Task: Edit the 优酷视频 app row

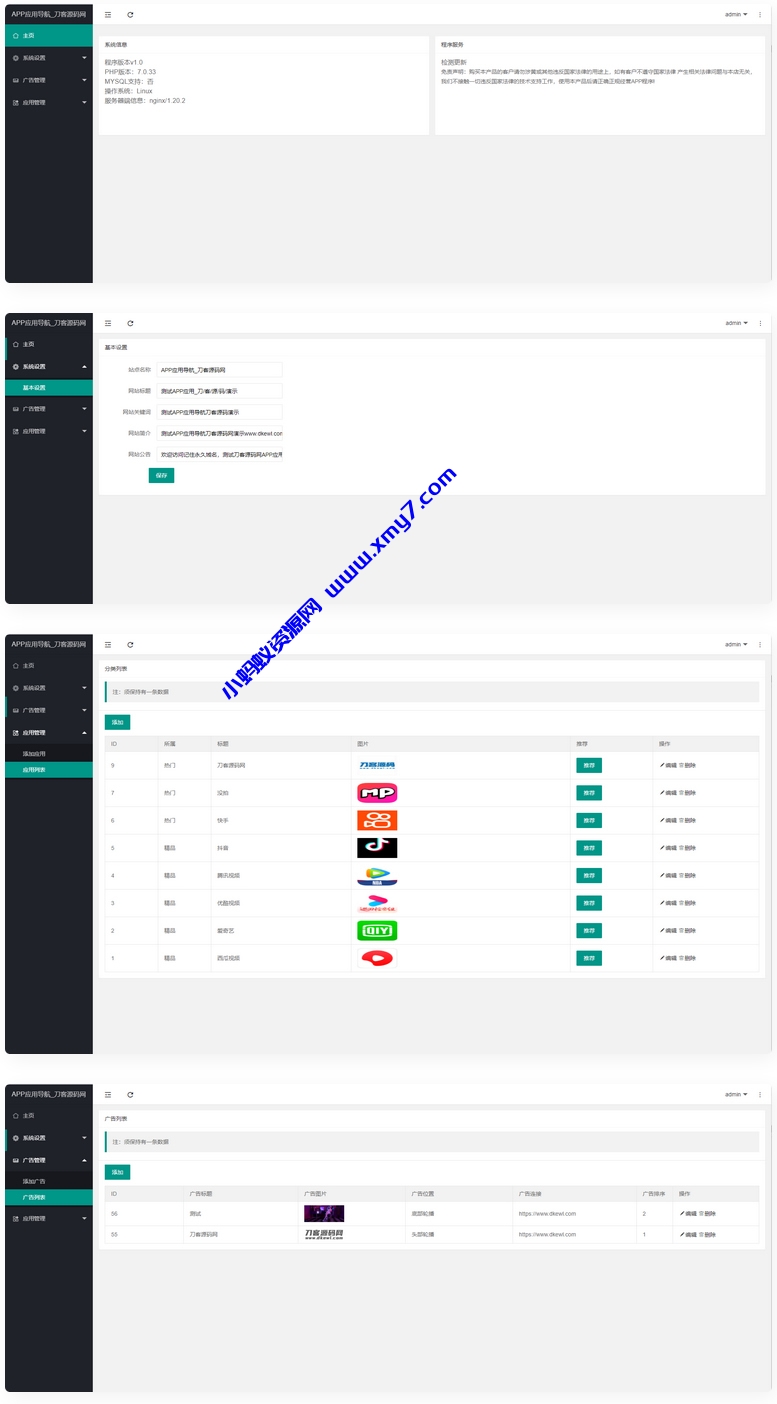Action: (667, 903)
